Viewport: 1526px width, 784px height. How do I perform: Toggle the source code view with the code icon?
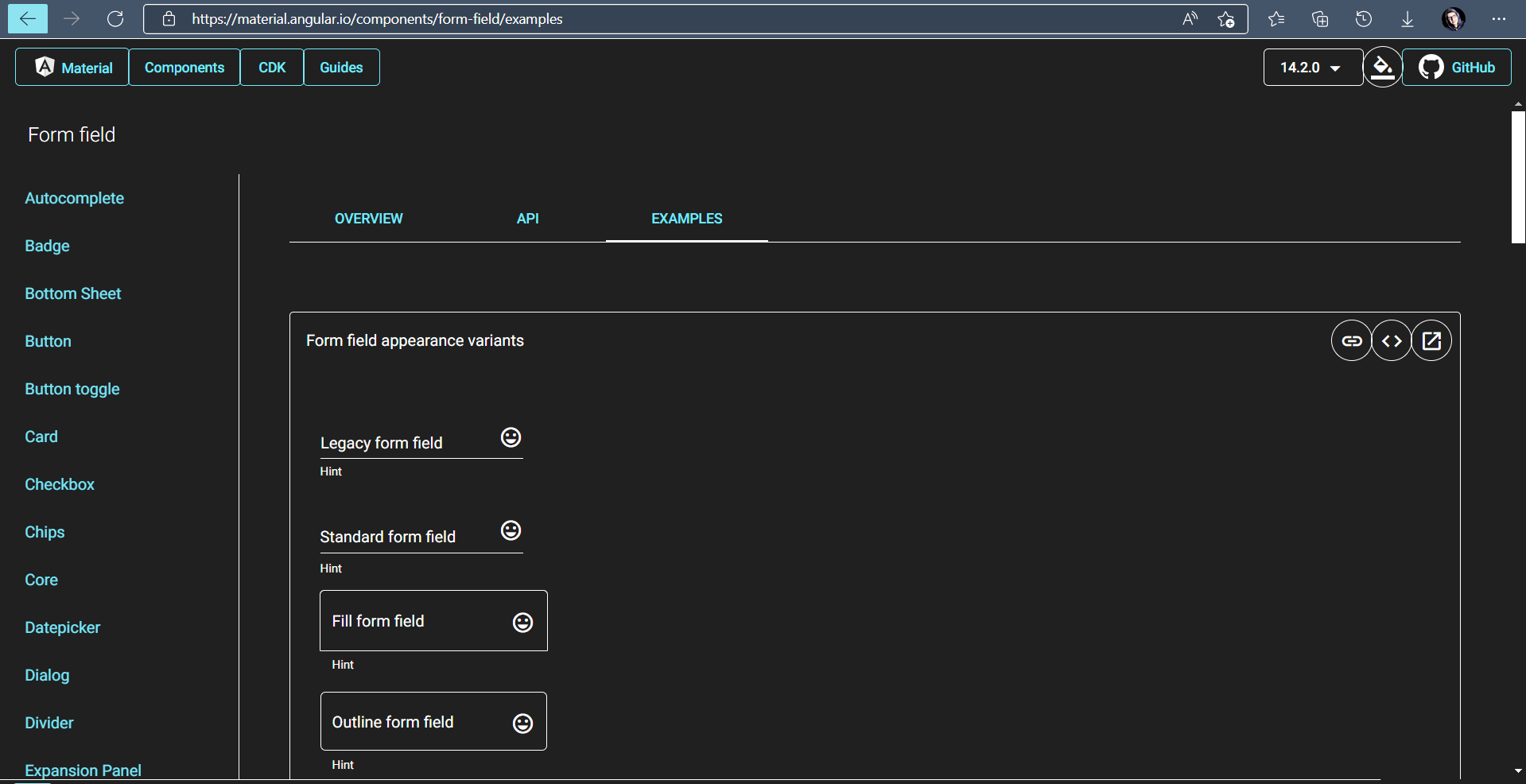[1392, 340]
